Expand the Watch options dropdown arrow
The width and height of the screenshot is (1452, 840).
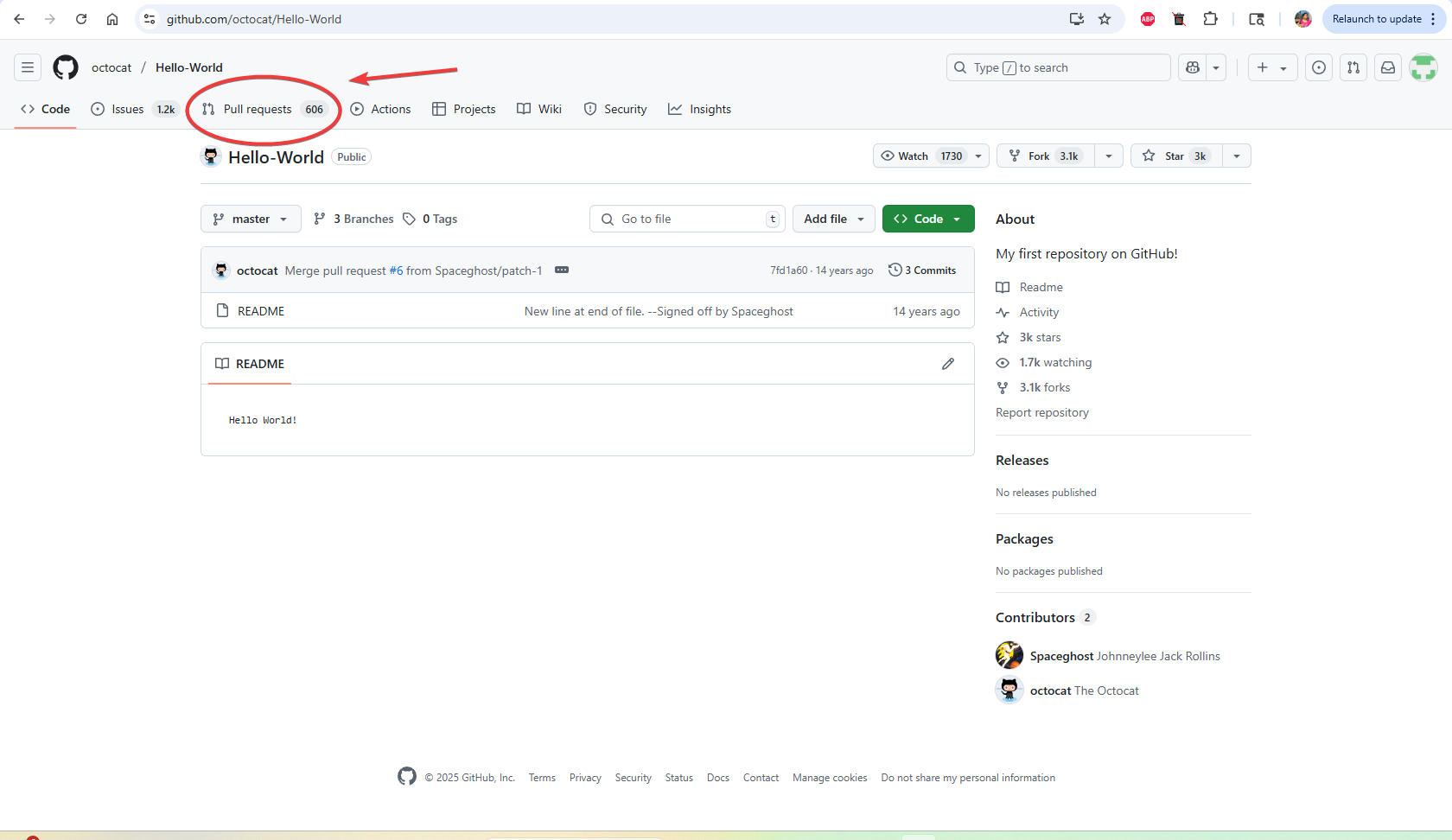point(978,156)
